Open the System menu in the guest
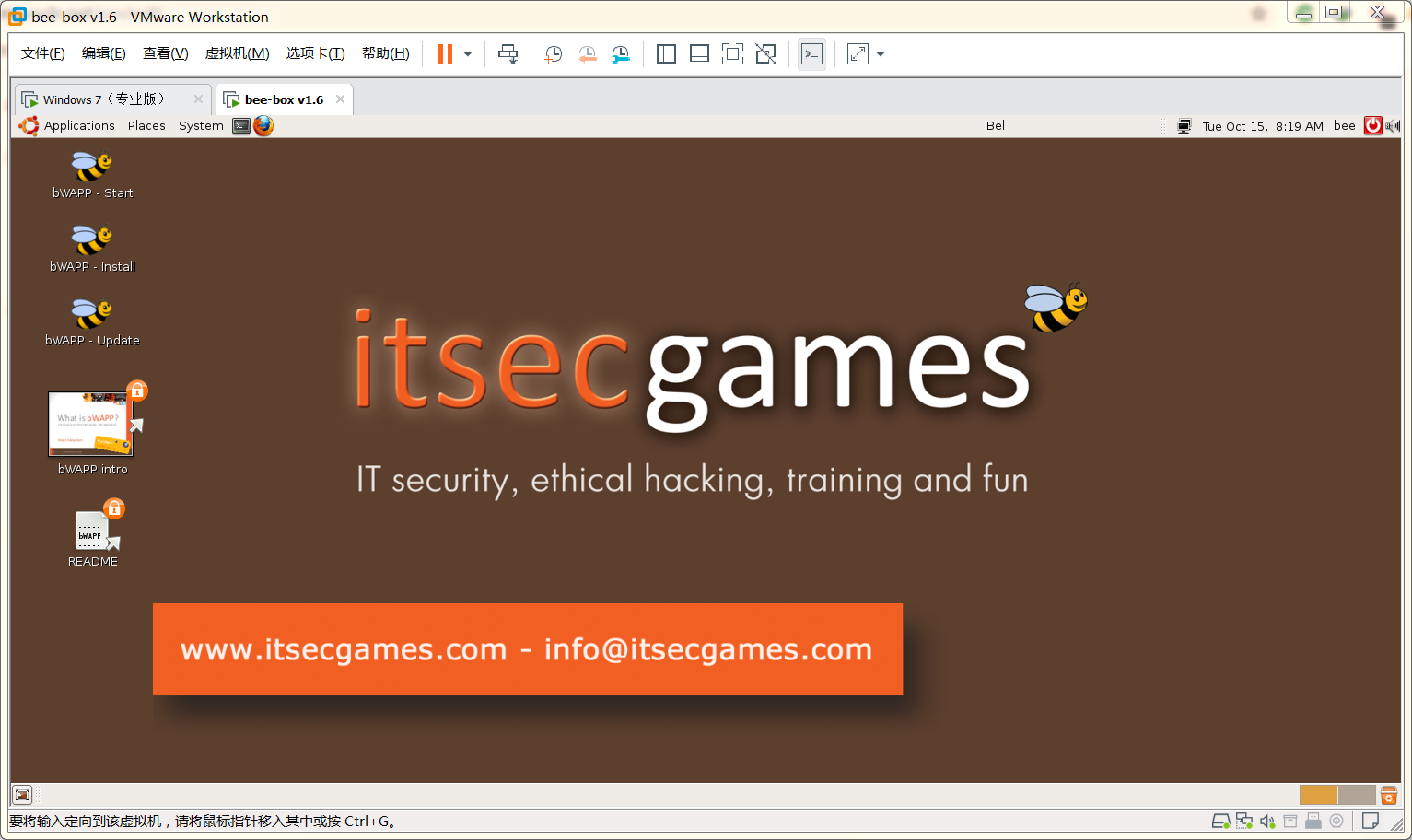1412x840 pixels. click(x=201, y=126)
